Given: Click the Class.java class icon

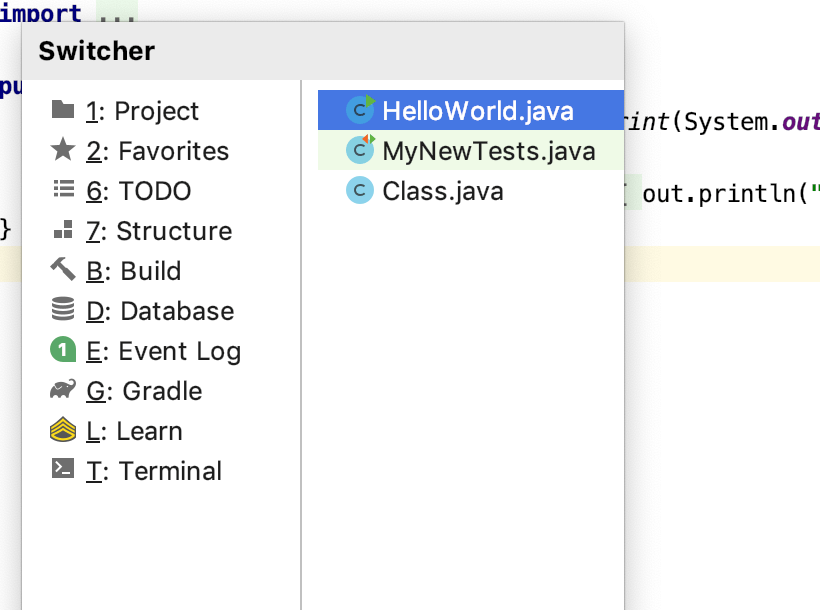Looking at the screenshot, I should click(x=360, y=190).
